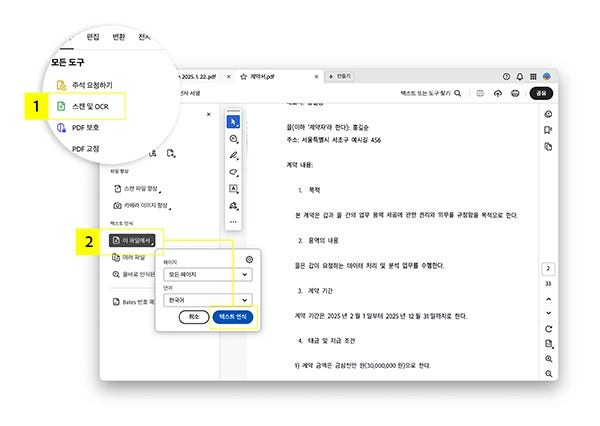Screen dimensions: 600x426
Task: Open more tools ellipsis in toolbar
Action: coord(233,222)
